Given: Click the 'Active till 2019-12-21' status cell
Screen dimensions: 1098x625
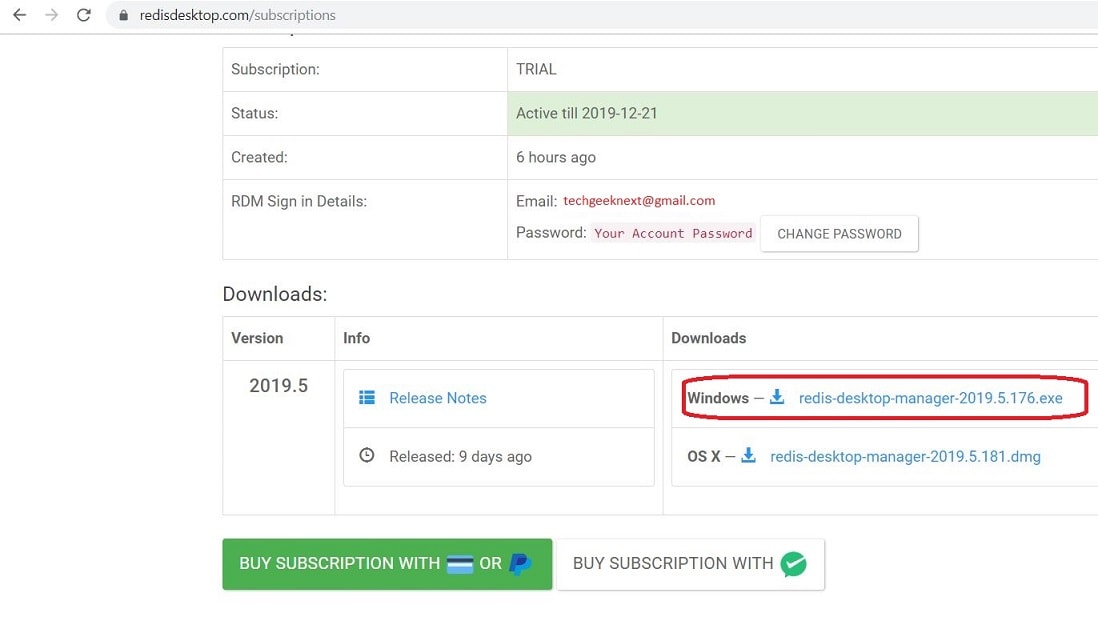Looking at the screenshot, I should click(802, 113).
